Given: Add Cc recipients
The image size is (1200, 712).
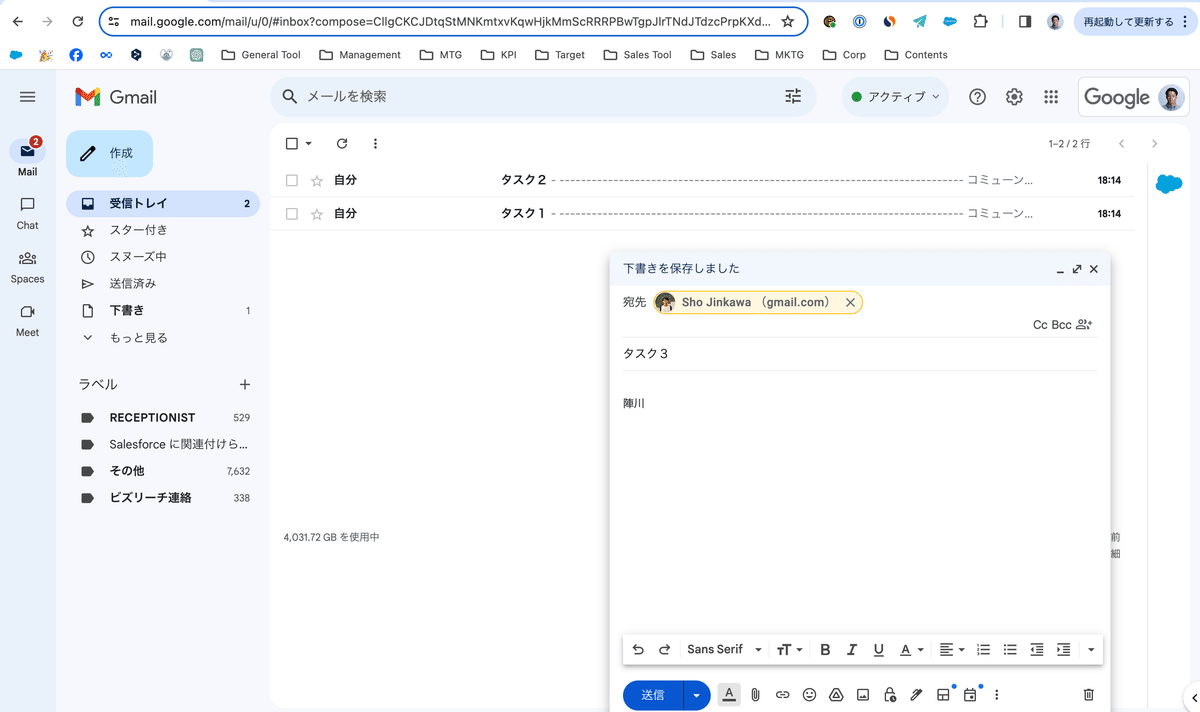Looking at the screenshot, I should click(x=1040, y=325).
